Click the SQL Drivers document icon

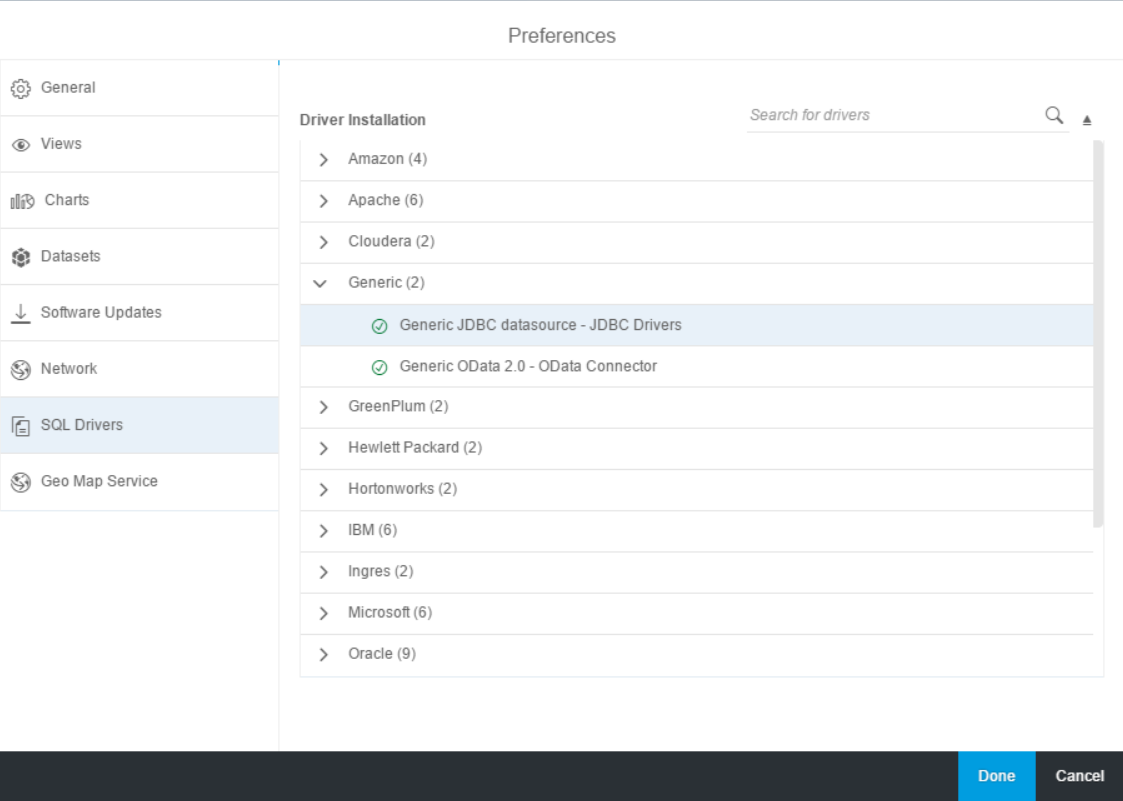(21, 426)
